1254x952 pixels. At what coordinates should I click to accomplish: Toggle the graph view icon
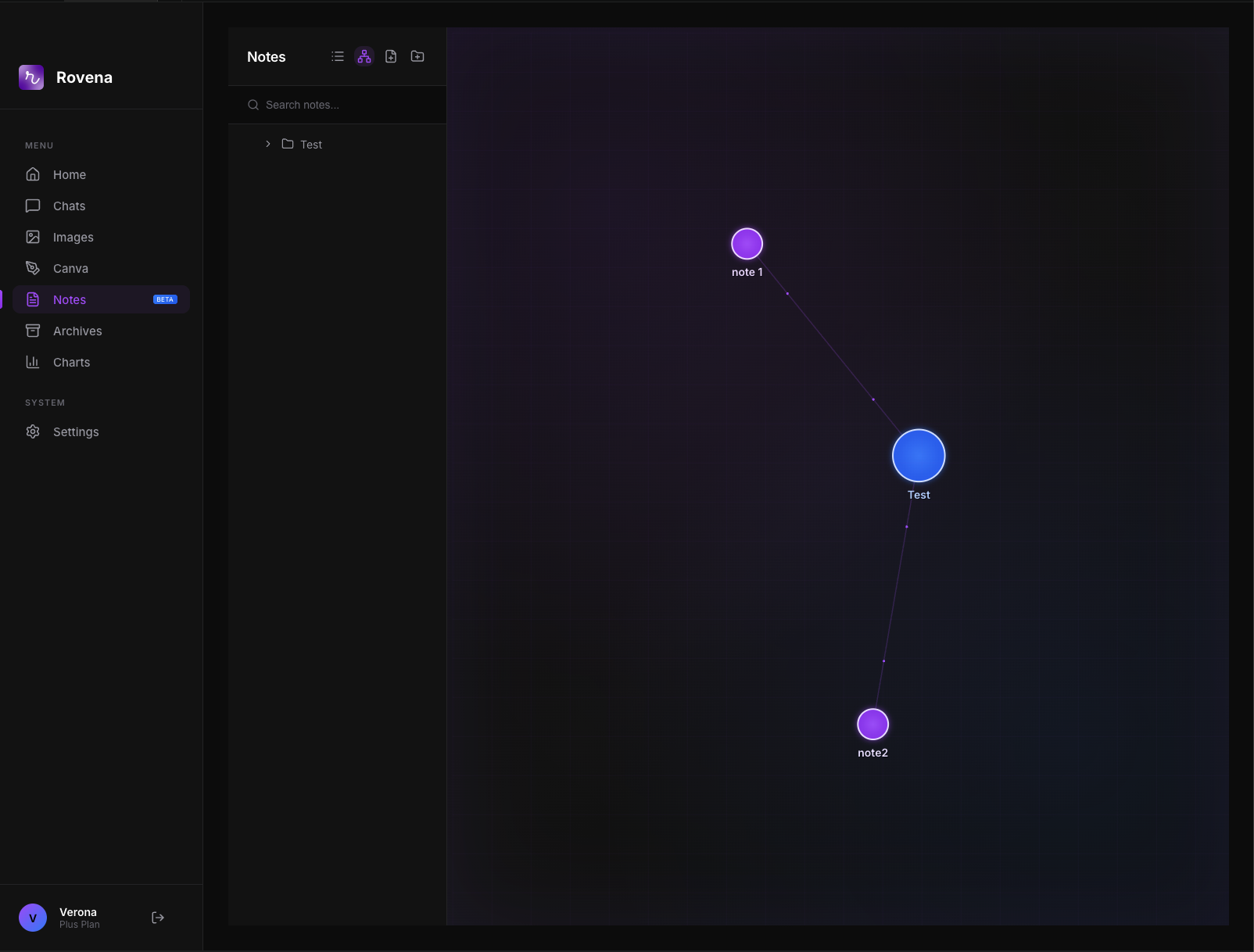(364, 56)
